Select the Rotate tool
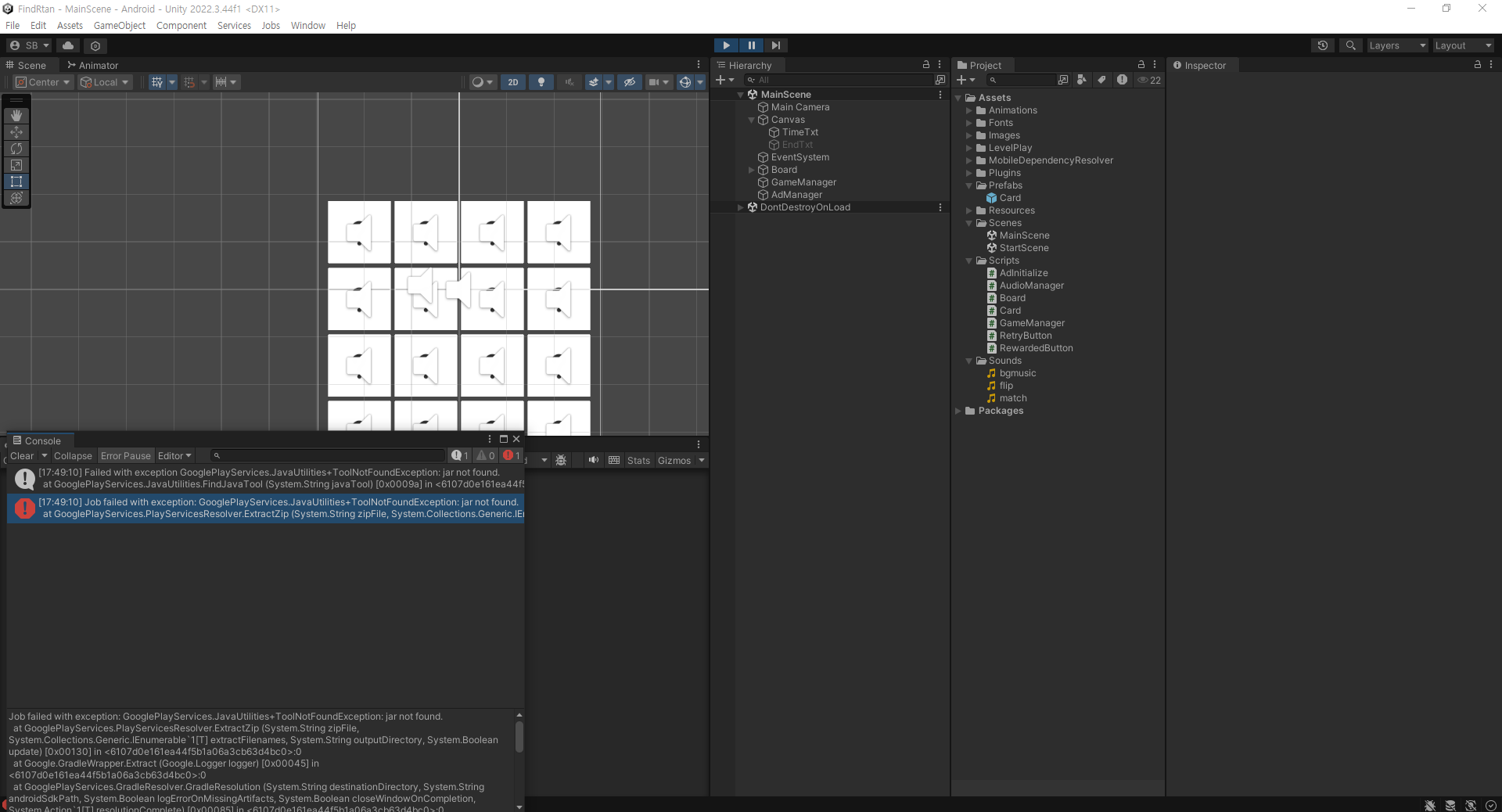Image resolution: width=1502 pixels, height=812 pixels. [16, 149]
